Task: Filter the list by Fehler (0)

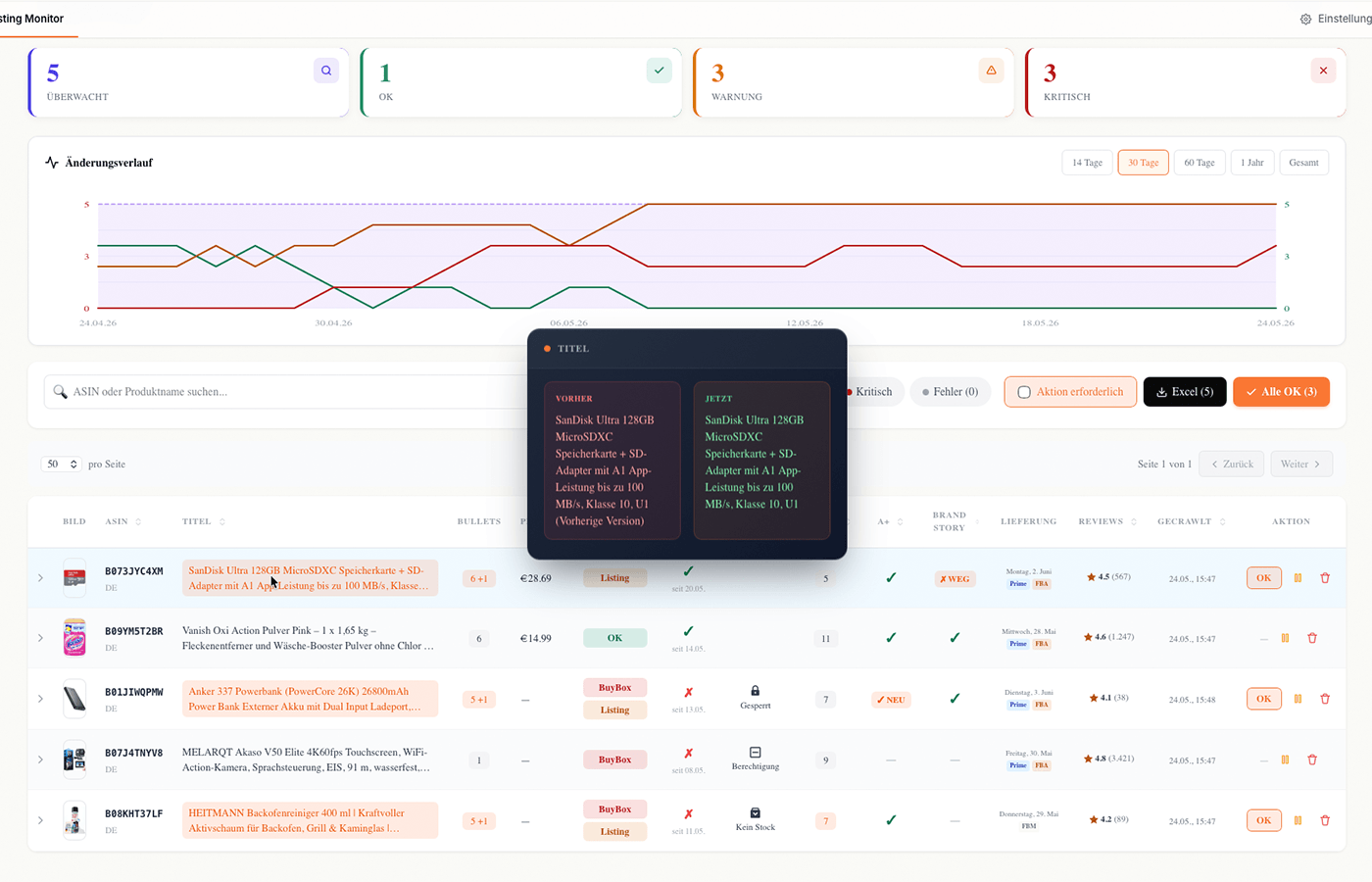Action: 951,392
